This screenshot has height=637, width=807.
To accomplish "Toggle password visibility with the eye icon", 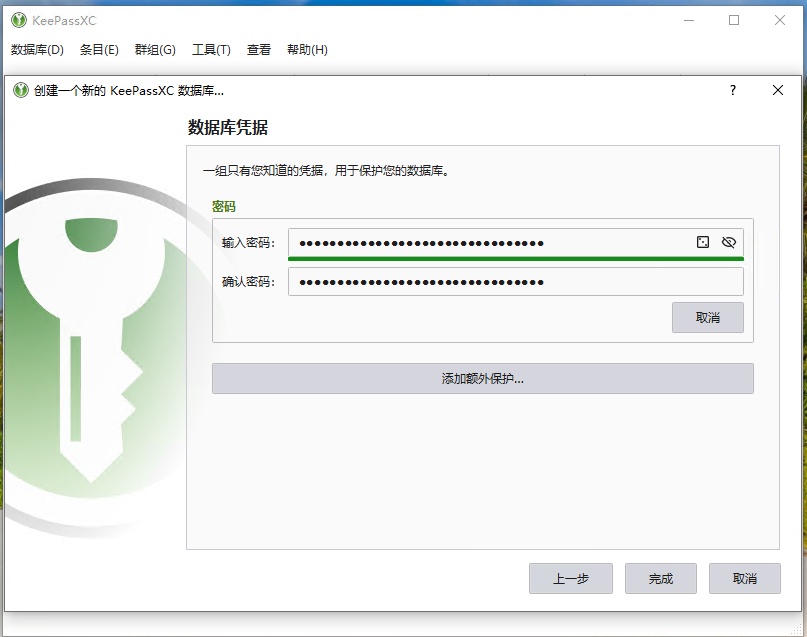I will click(729, 242).
